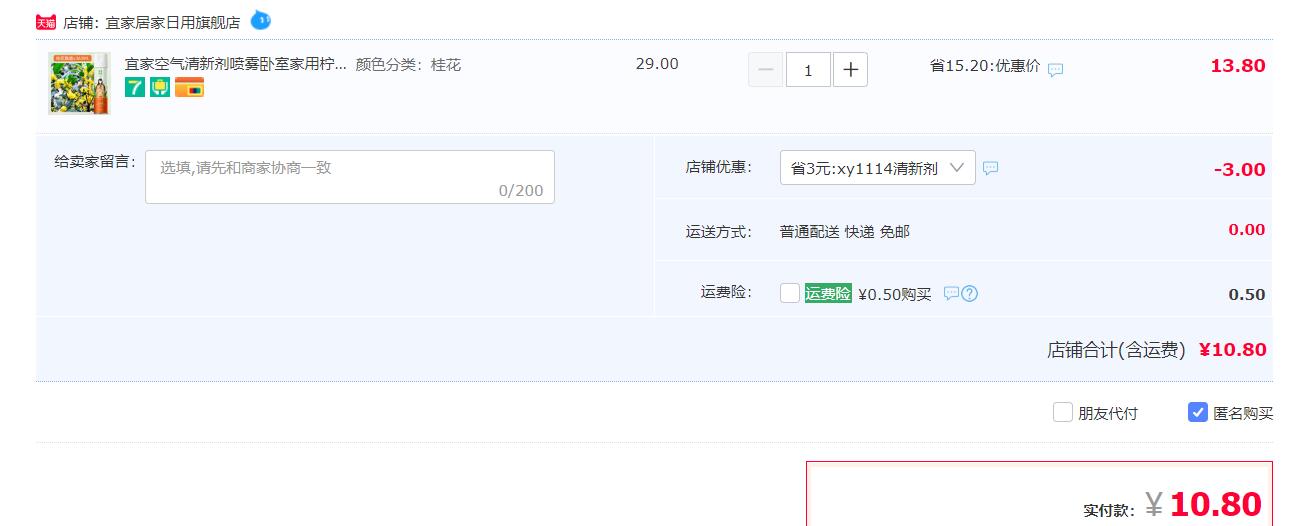The height and width of the screenshot is (526, 1292).
Task: Click the quantity input showing 1
Action: pyautogui.click(x=808, y=70)
